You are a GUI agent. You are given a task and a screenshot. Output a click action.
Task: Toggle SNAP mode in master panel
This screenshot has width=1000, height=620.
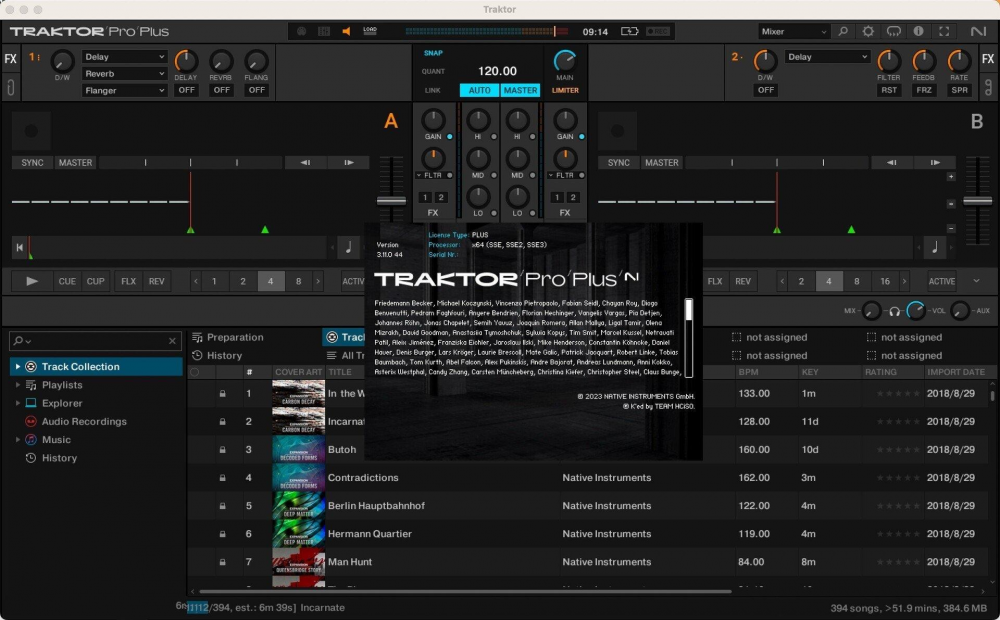[x=433, y=53]
